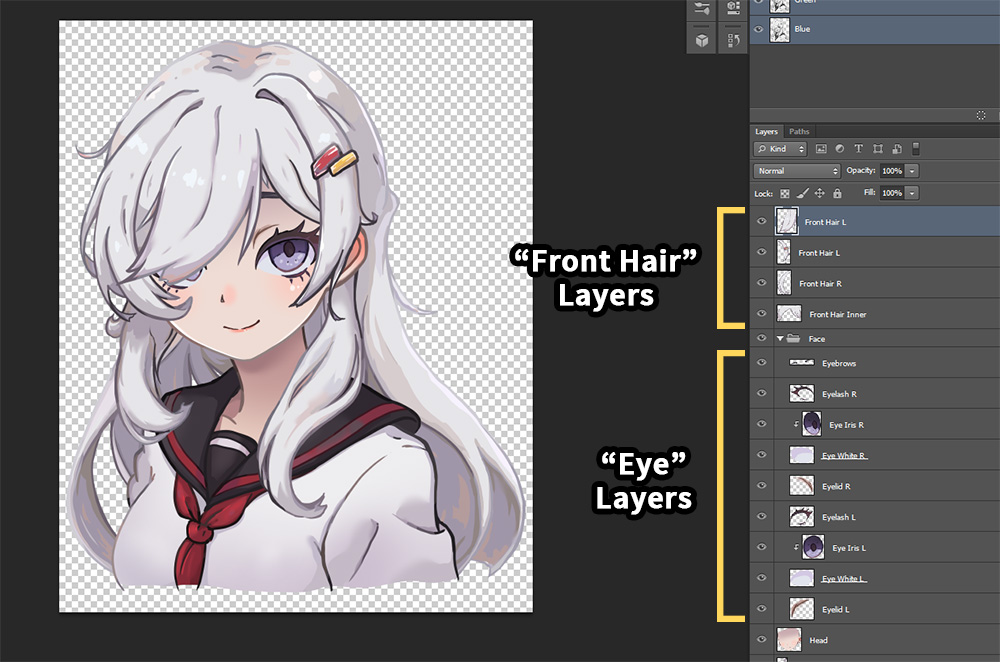Click the Eyebrows layer thumbnail
This screenshot has height=662, width=1000.
tap(802, 362)
